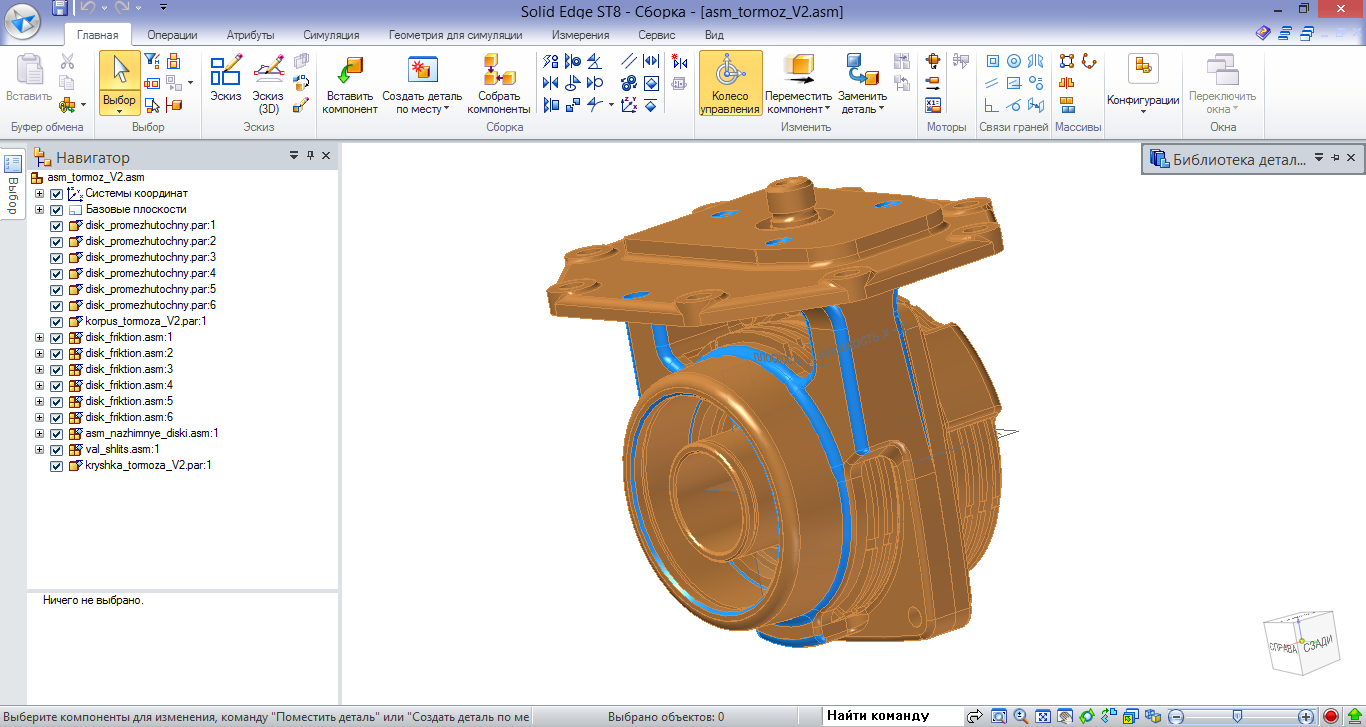Uncheck disk_promezhutochny.par:4 checkbox
The height and width of the screenshot is (727, 1366).
pos(57,274)
